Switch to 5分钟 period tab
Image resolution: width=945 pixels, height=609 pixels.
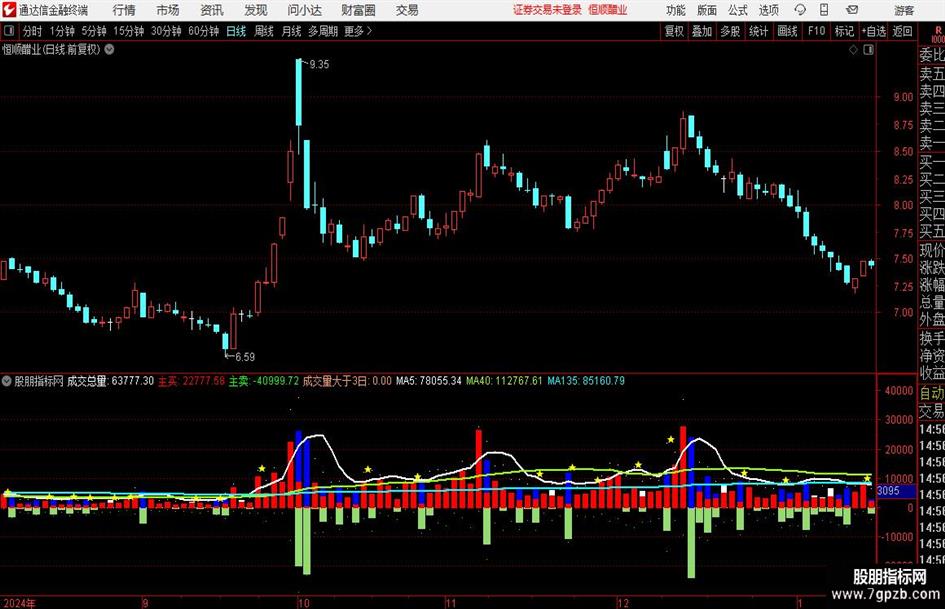94,31
